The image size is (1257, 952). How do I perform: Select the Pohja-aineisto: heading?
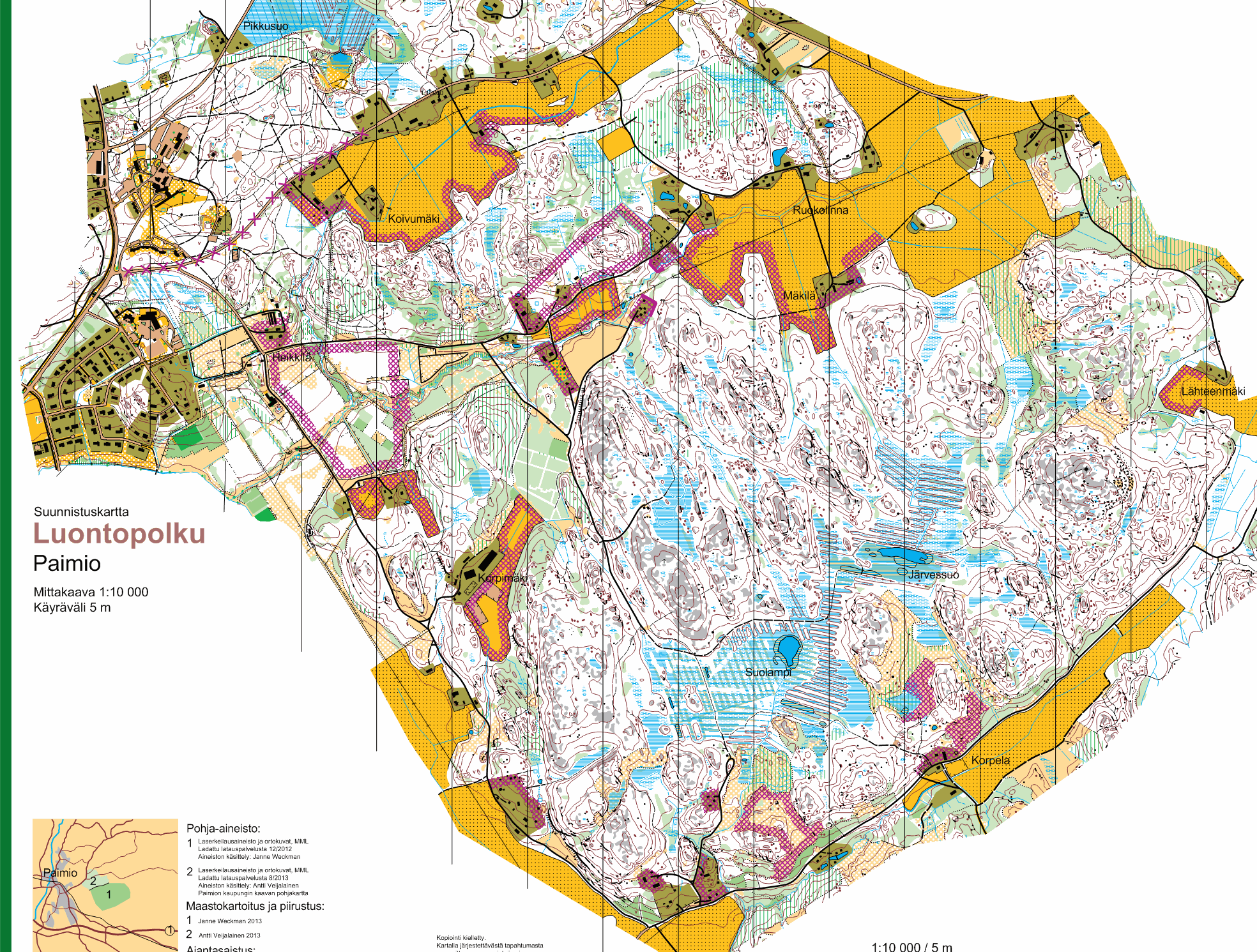pos(223,828)
